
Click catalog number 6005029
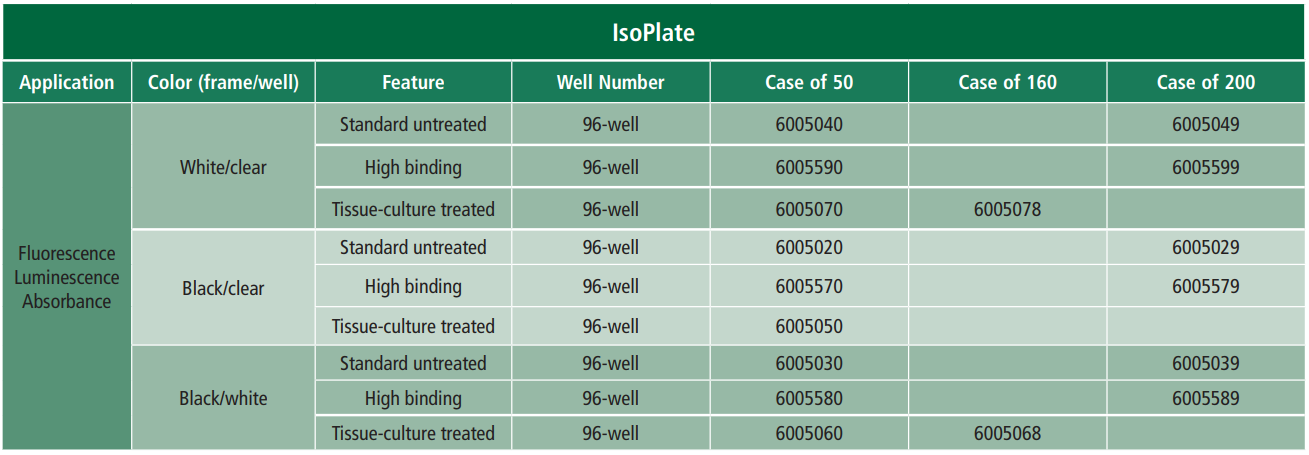click(1206, 247)
